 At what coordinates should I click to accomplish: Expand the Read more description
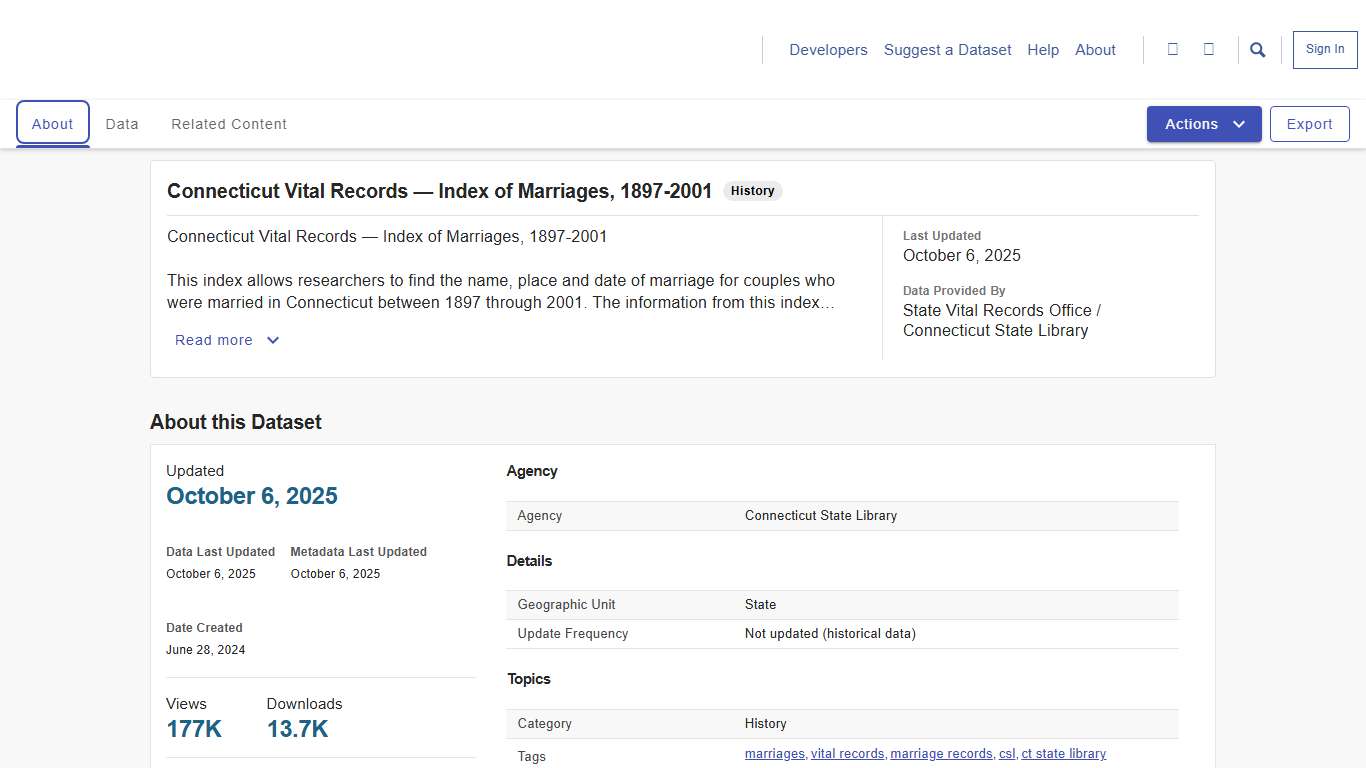[x=213, y=340]
